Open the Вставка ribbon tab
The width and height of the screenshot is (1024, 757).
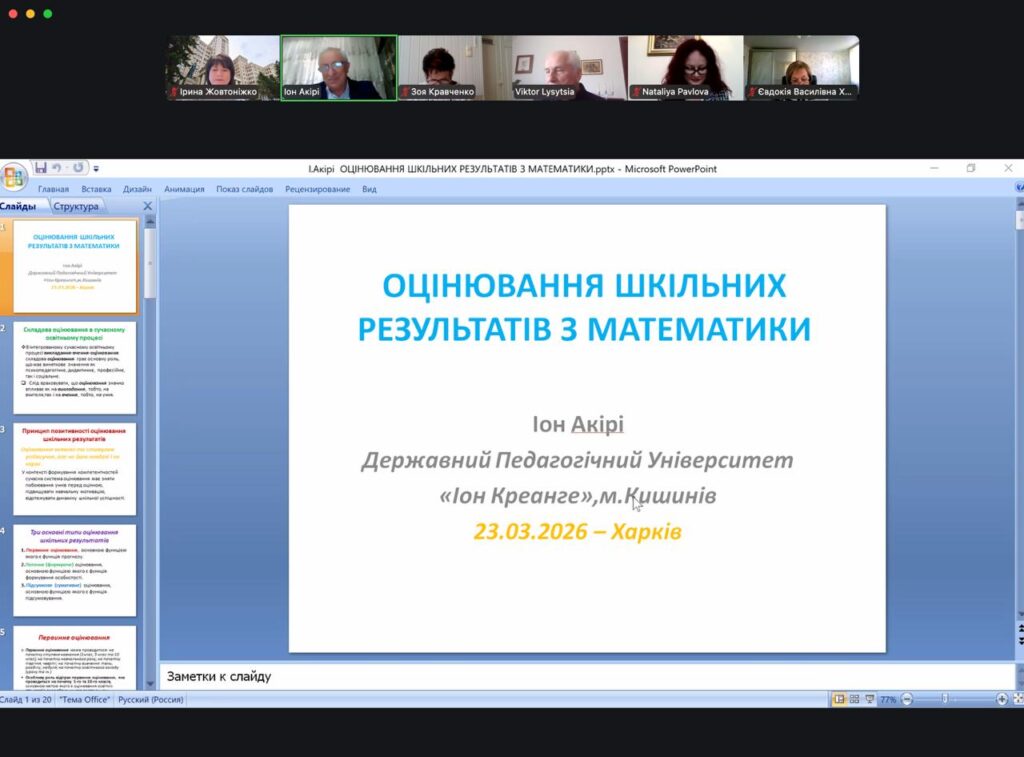click(x=97, y=189)
